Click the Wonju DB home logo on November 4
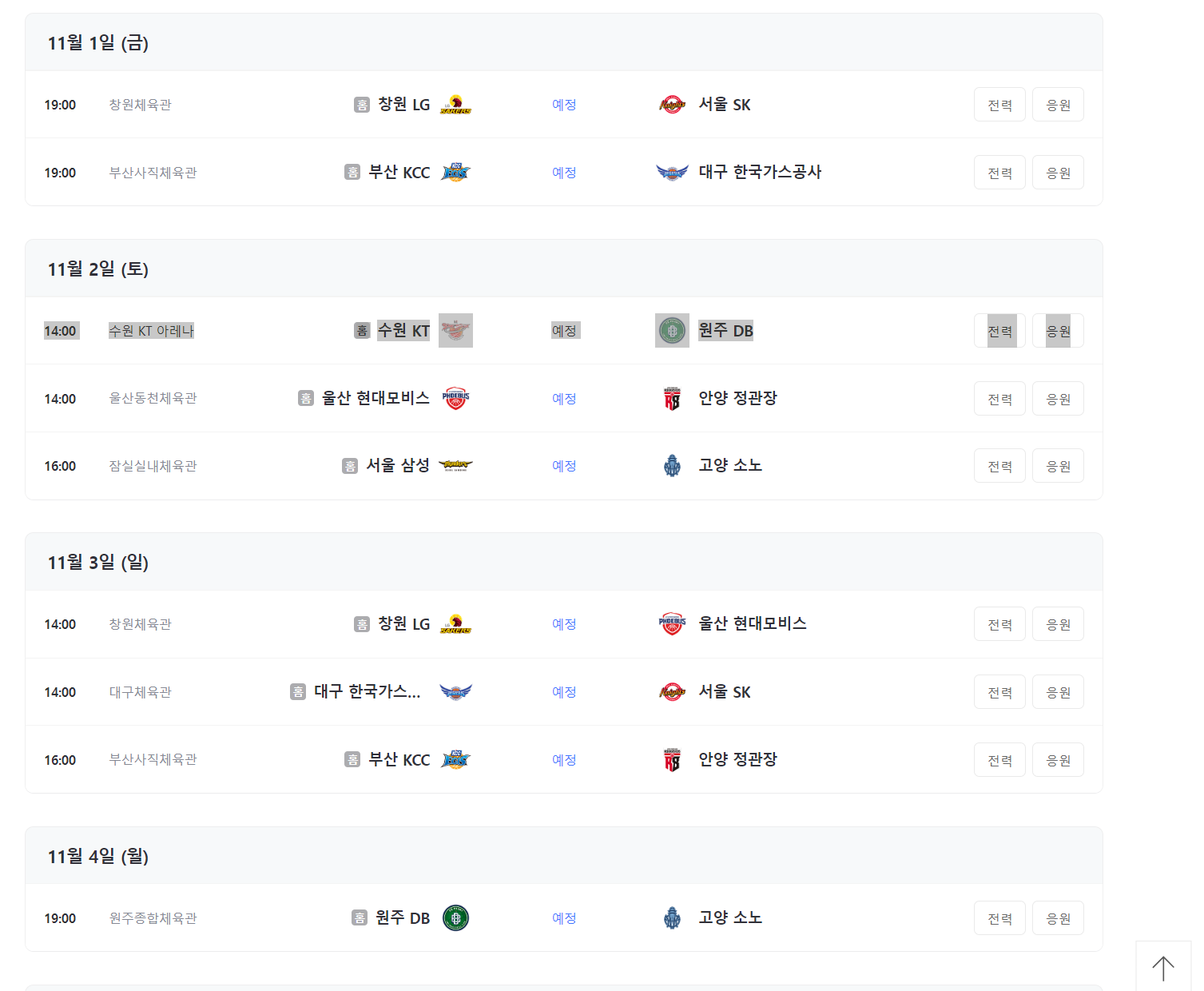The height and width of the screenshot is (991, 1204). (455, 918)
